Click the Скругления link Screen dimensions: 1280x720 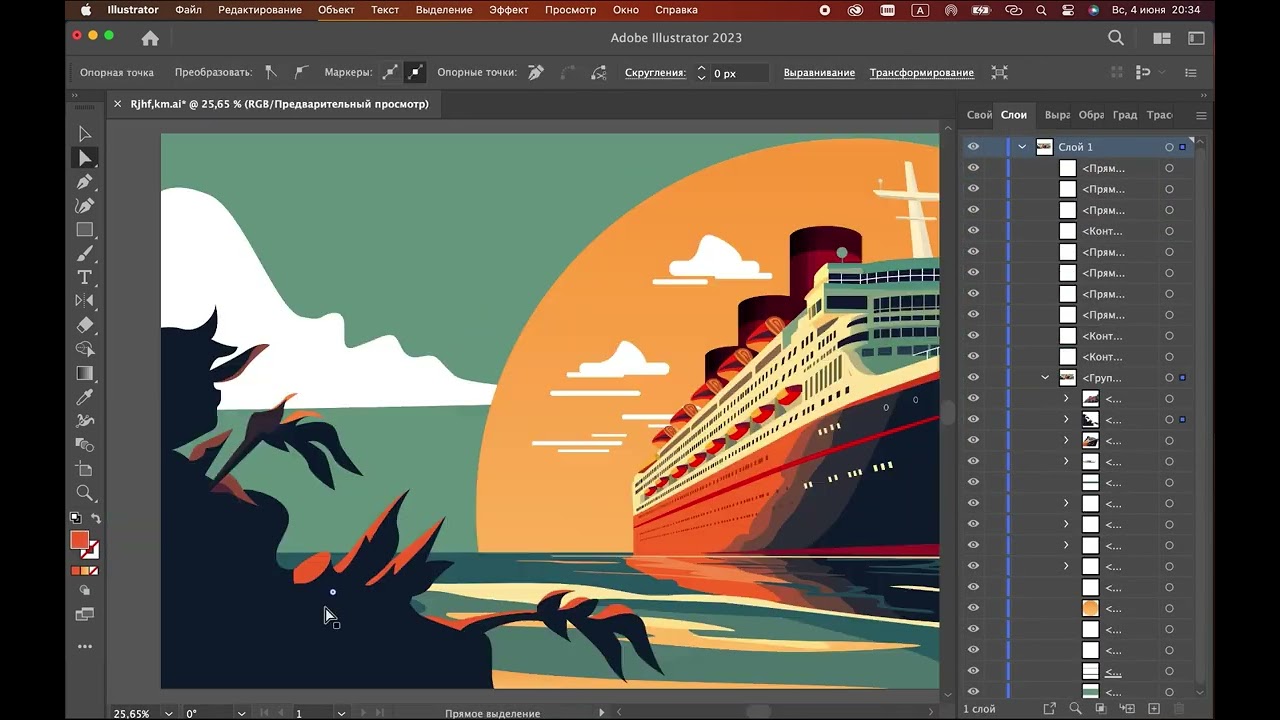655,73
